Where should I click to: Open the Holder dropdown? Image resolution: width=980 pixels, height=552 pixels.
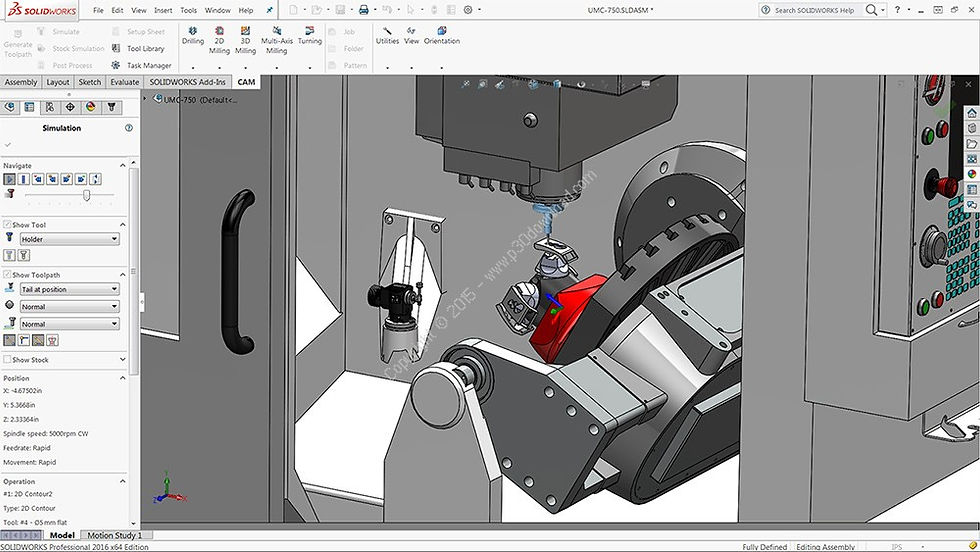pyautogui.click(x=69, y=239)
